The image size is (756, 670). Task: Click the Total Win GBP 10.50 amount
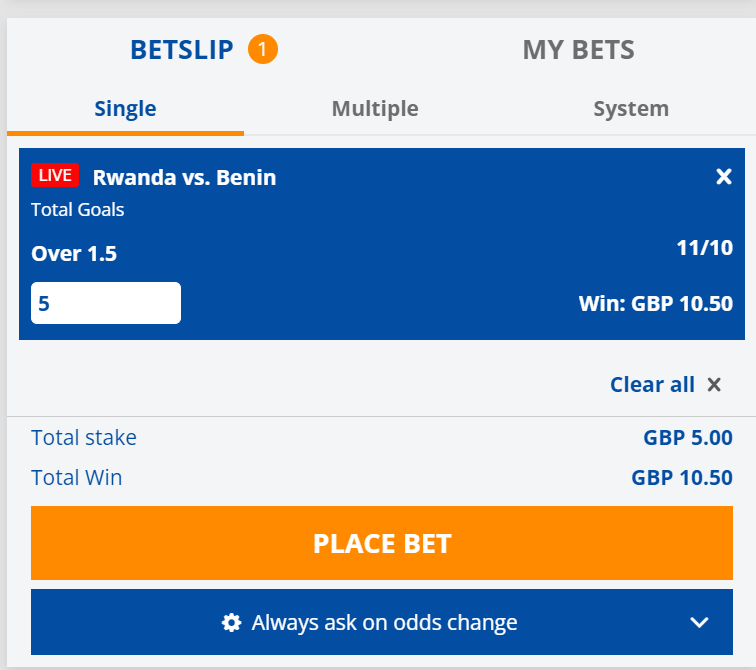[x=682, y=478]
